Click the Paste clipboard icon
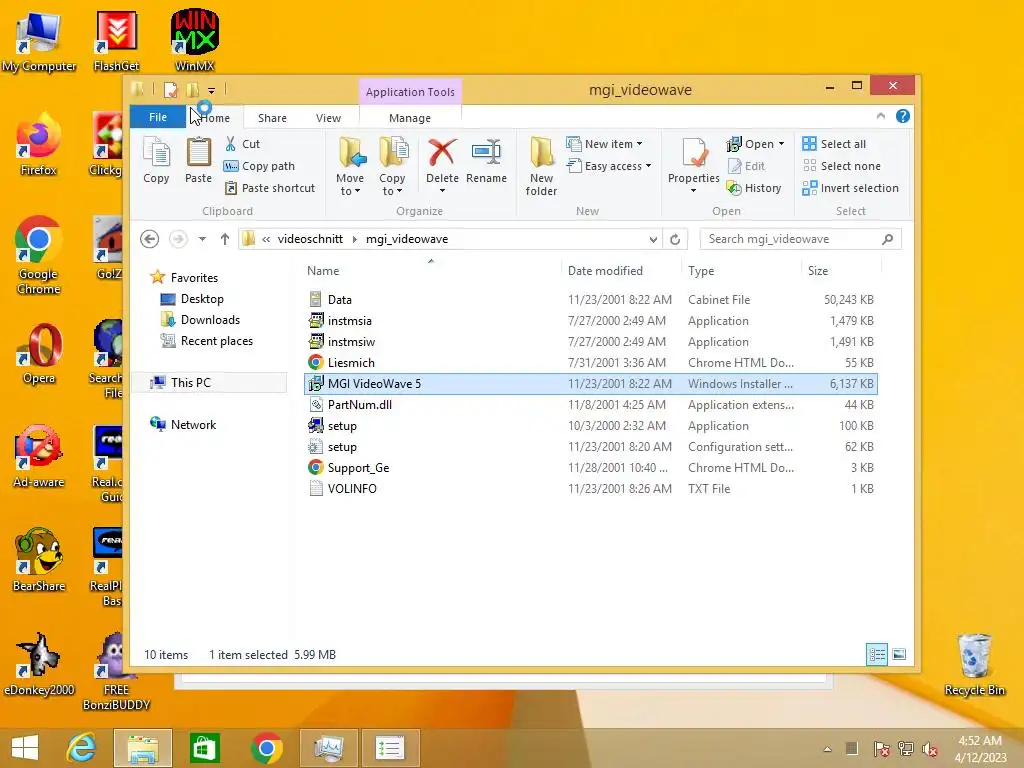 pos(199,160)
